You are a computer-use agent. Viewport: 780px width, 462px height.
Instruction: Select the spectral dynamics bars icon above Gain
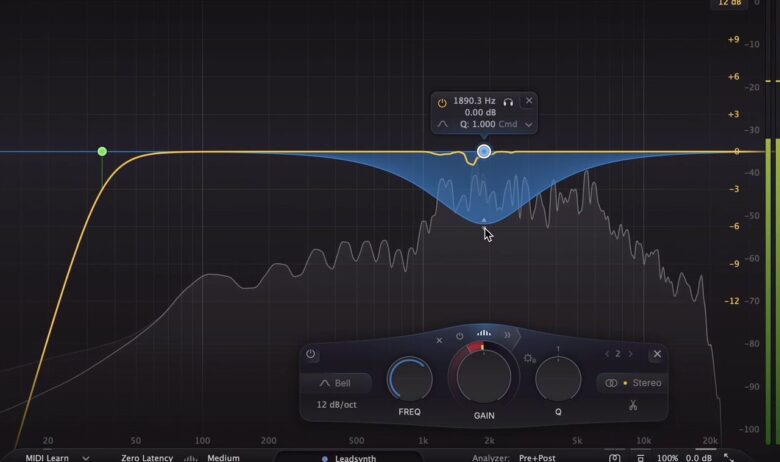[484, 334]
